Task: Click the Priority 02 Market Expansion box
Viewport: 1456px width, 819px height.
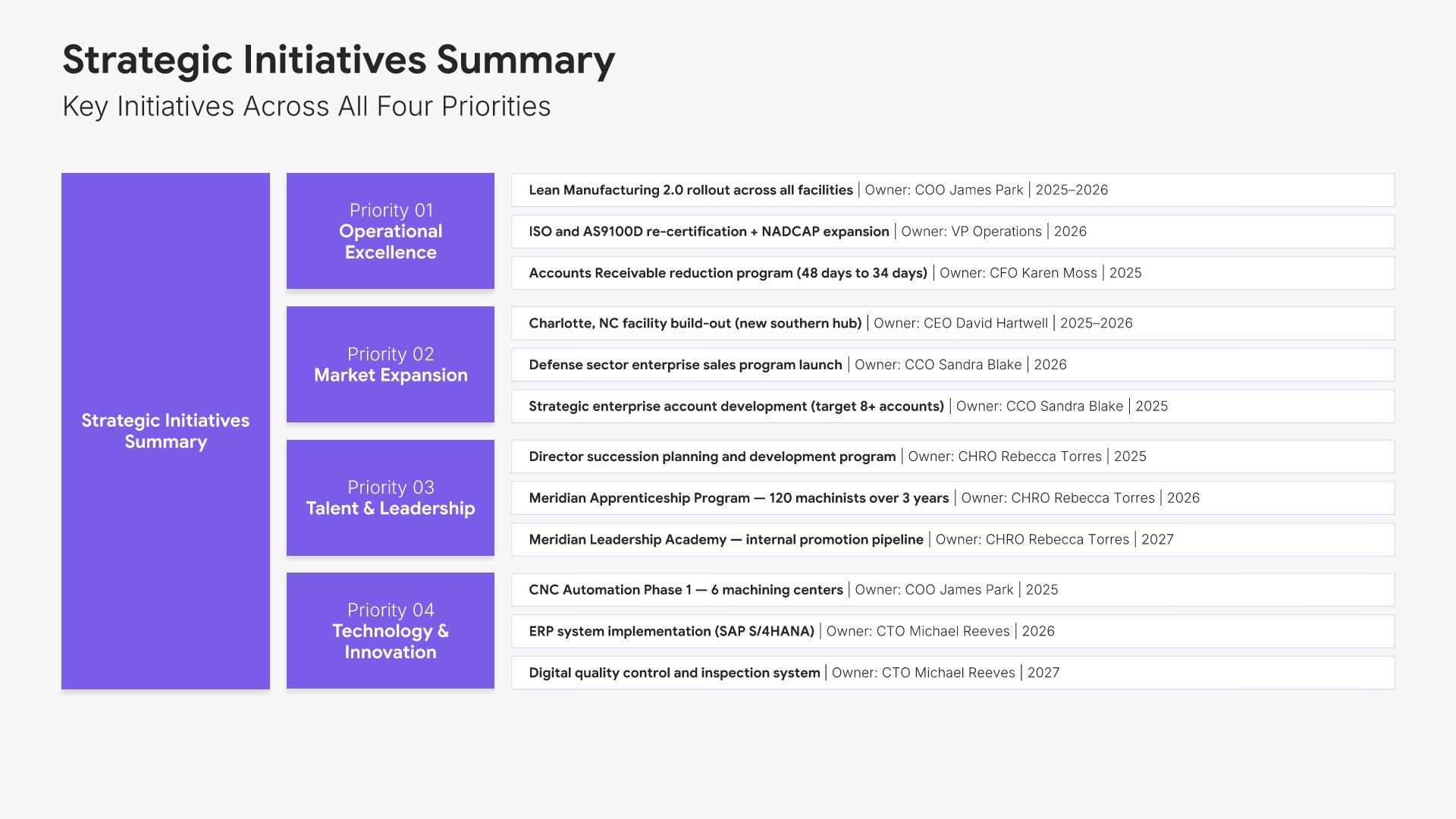Action: tap(390, 365)
